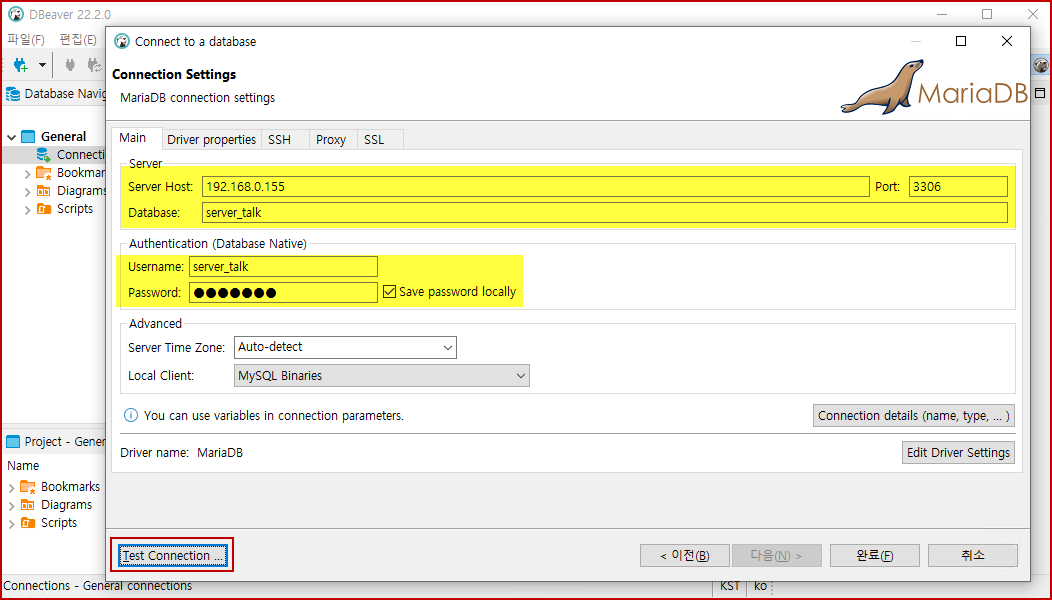Image resolution: width=1052 pixels, height=600 pixels.
Task: Click the new connection plug icon in toolbar
Action: (21, 65)
